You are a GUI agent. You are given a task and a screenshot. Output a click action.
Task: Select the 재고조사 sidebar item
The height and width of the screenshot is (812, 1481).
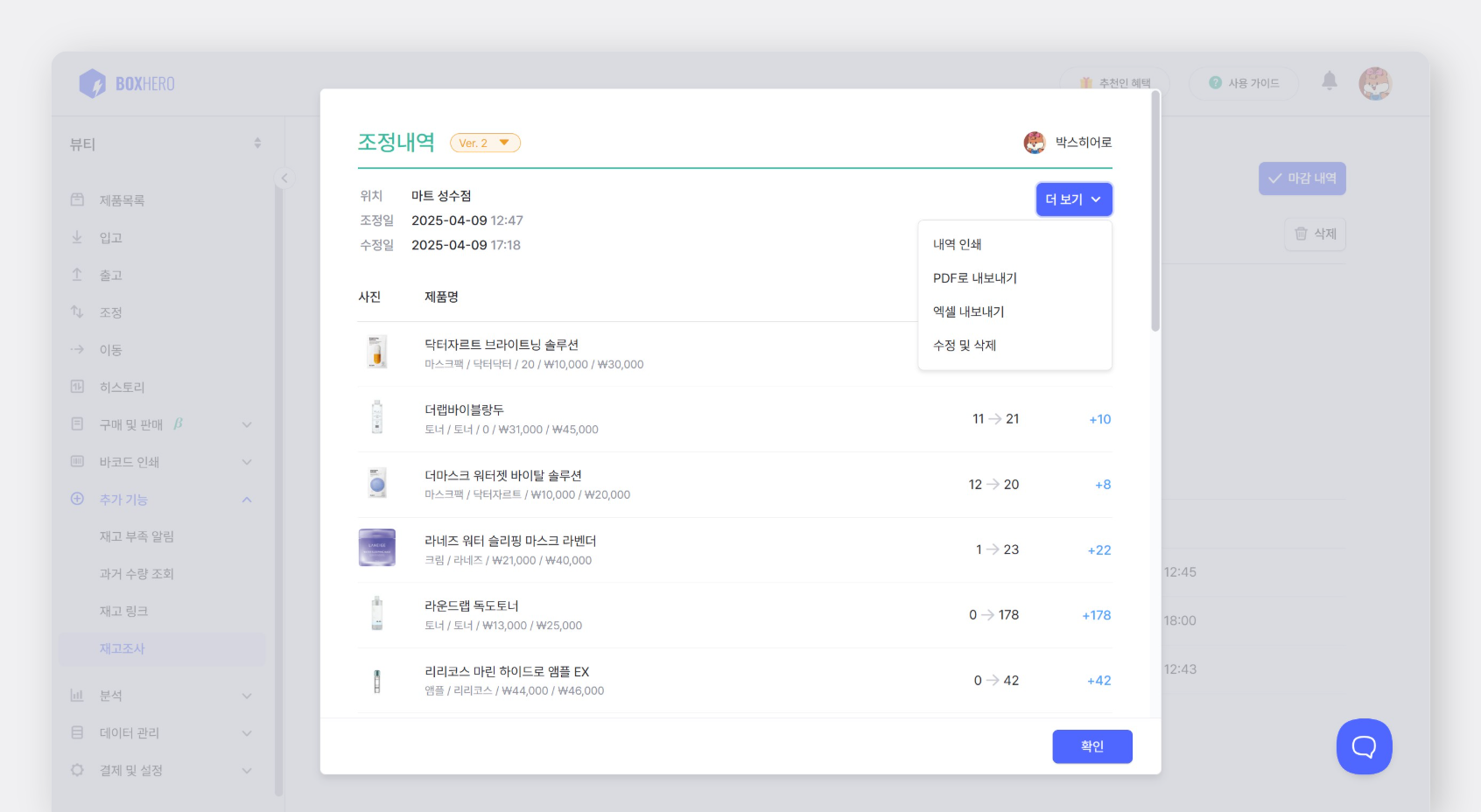163,649
